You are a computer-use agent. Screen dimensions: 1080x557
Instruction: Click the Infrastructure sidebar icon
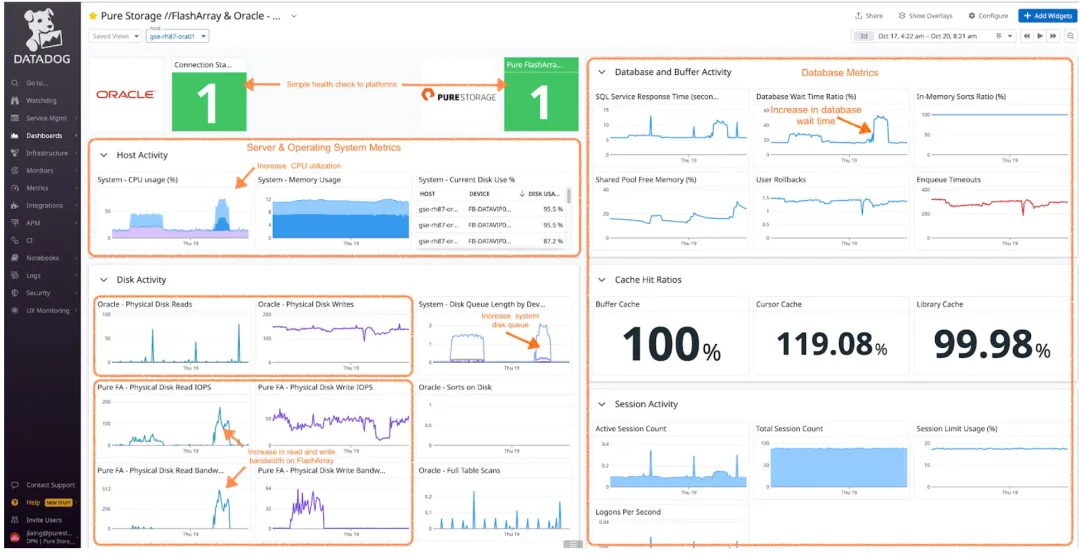click(14, 153)
